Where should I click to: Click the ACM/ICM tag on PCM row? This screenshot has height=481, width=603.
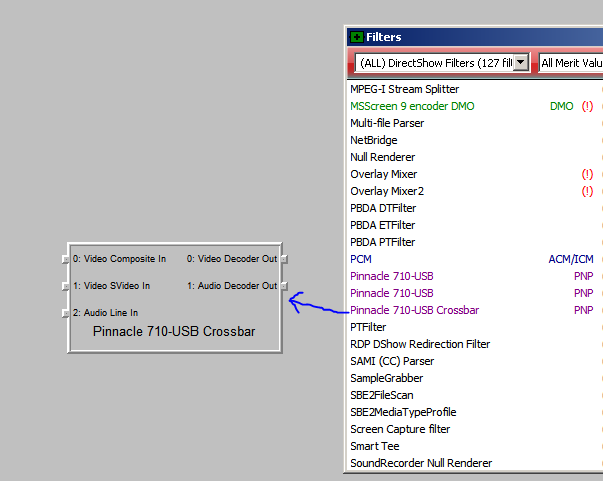tap(571, 260)
